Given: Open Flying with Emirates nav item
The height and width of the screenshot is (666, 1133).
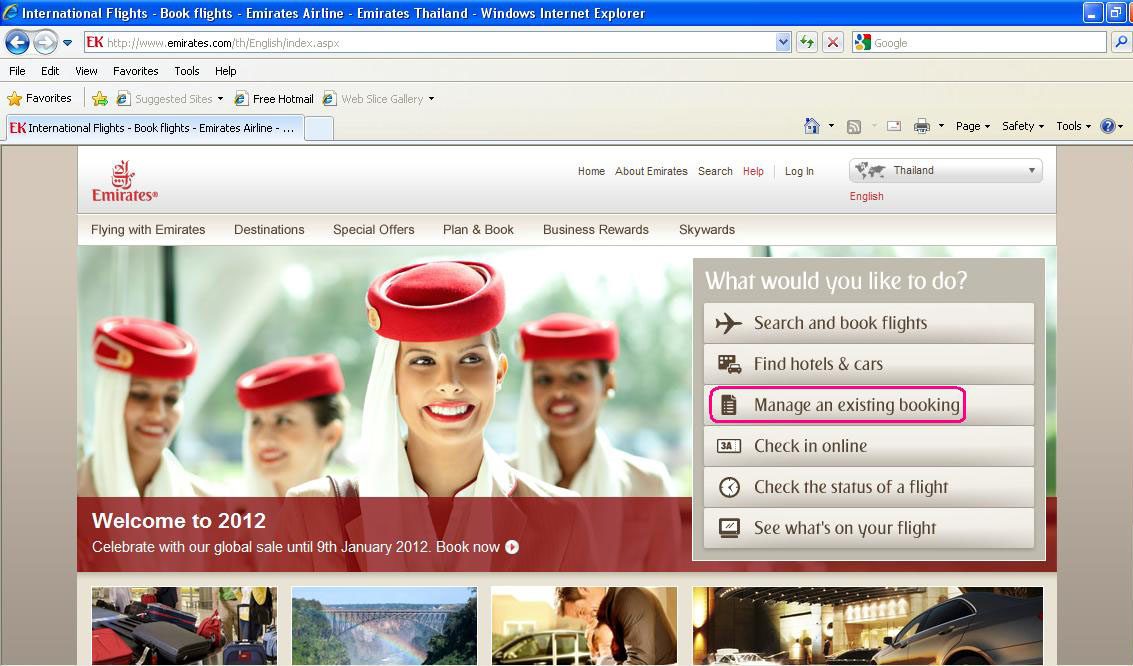Looking at the screenshot, I should 148,230.
